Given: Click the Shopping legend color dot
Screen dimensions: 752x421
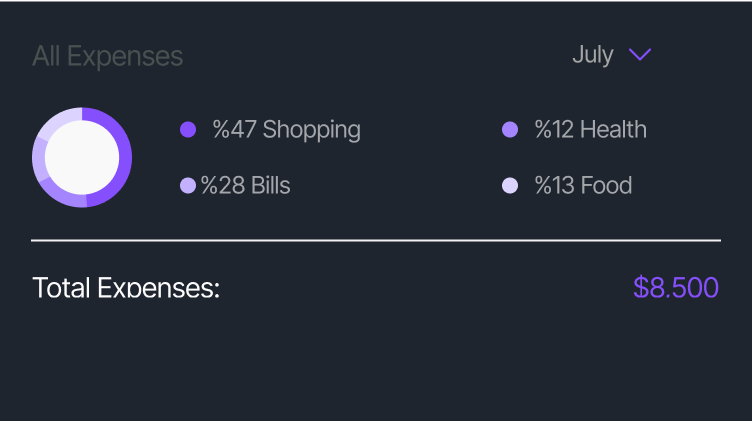Looking at the screenshot, I should (187, 130).
